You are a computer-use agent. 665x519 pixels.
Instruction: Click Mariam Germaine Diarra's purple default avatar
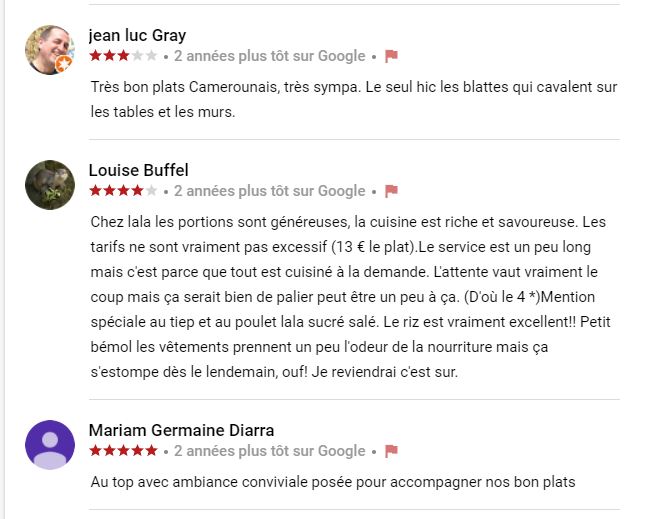pos(50,445)
